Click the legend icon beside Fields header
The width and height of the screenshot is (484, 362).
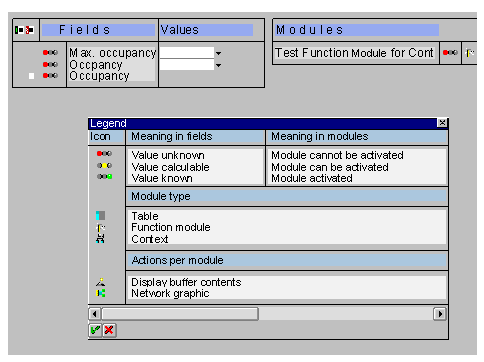[x=25, y=30]
